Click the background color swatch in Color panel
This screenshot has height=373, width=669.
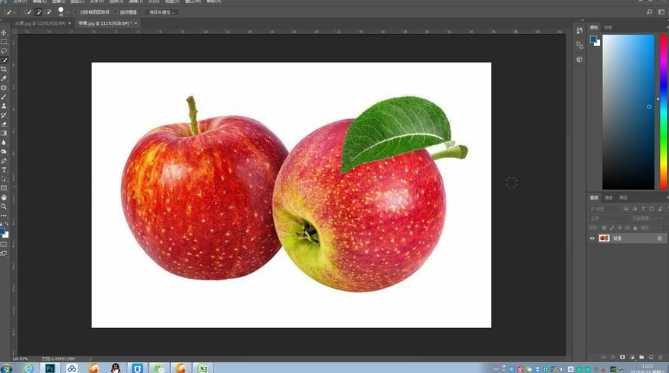coord(597,43)
